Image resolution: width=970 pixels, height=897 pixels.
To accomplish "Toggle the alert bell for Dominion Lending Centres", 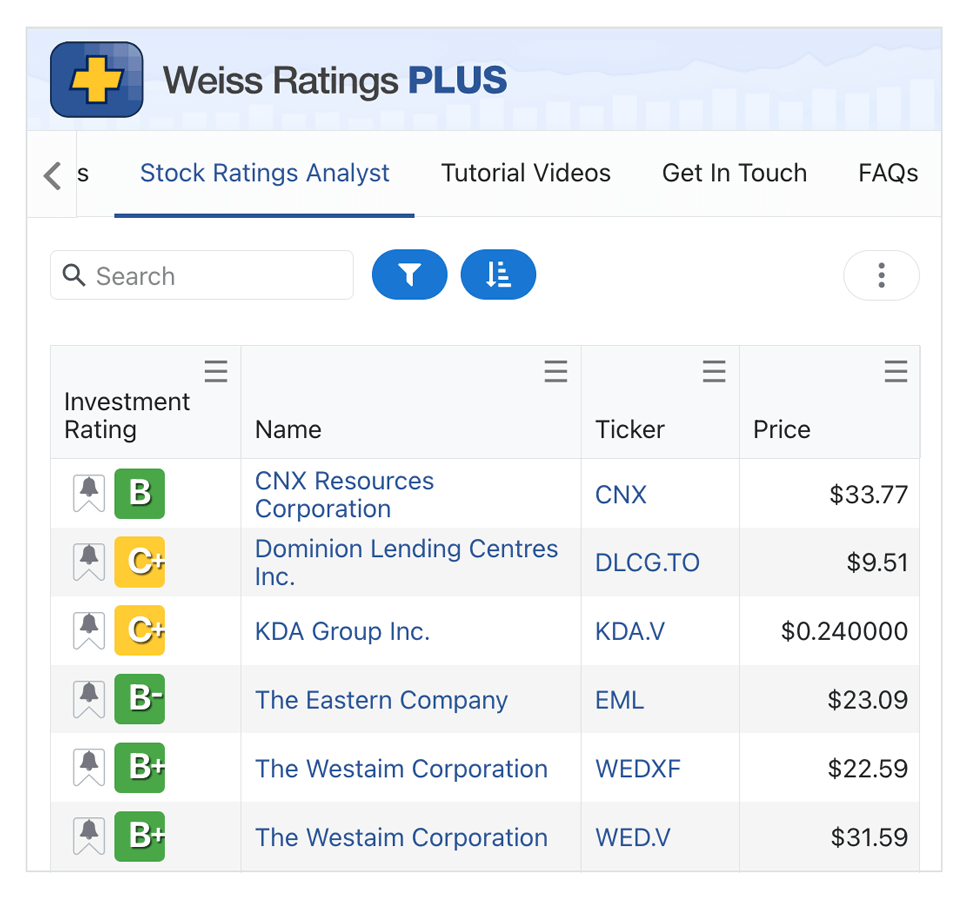I will (88, 562).
